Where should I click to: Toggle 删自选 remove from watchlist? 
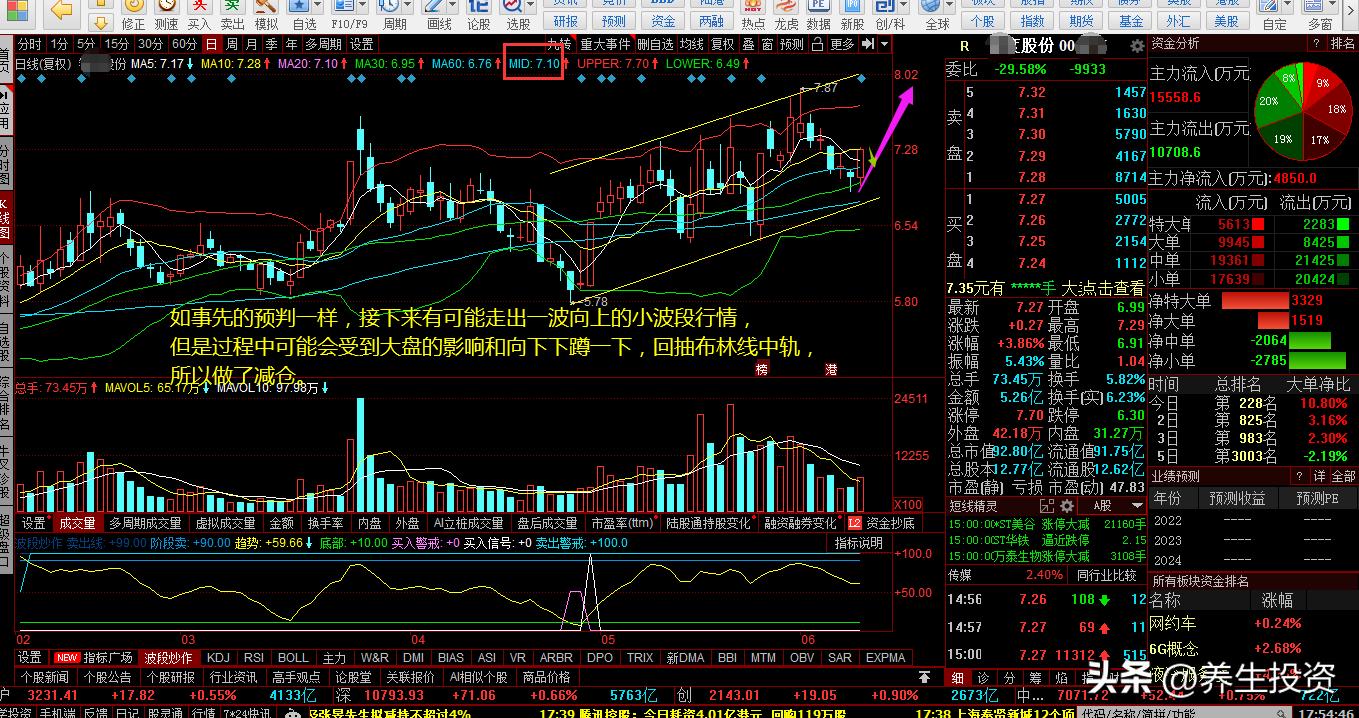(655, 44)
